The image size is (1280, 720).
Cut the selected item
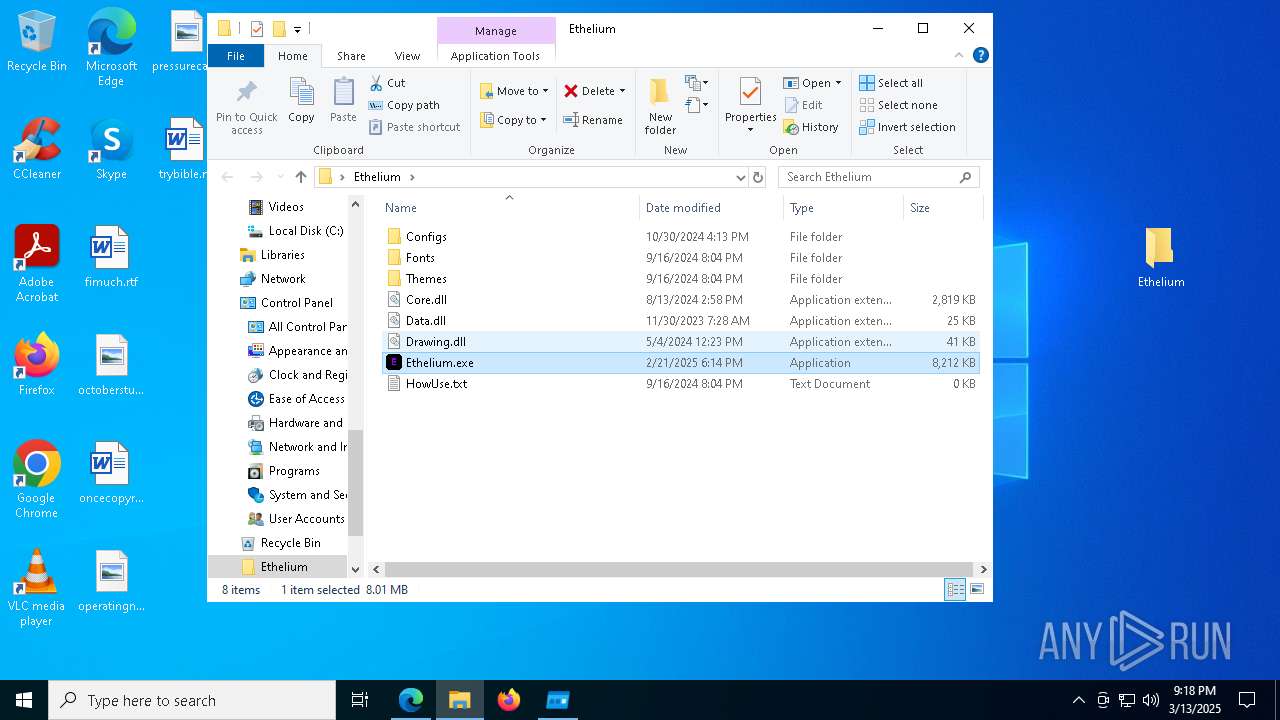tap(387, 83)
